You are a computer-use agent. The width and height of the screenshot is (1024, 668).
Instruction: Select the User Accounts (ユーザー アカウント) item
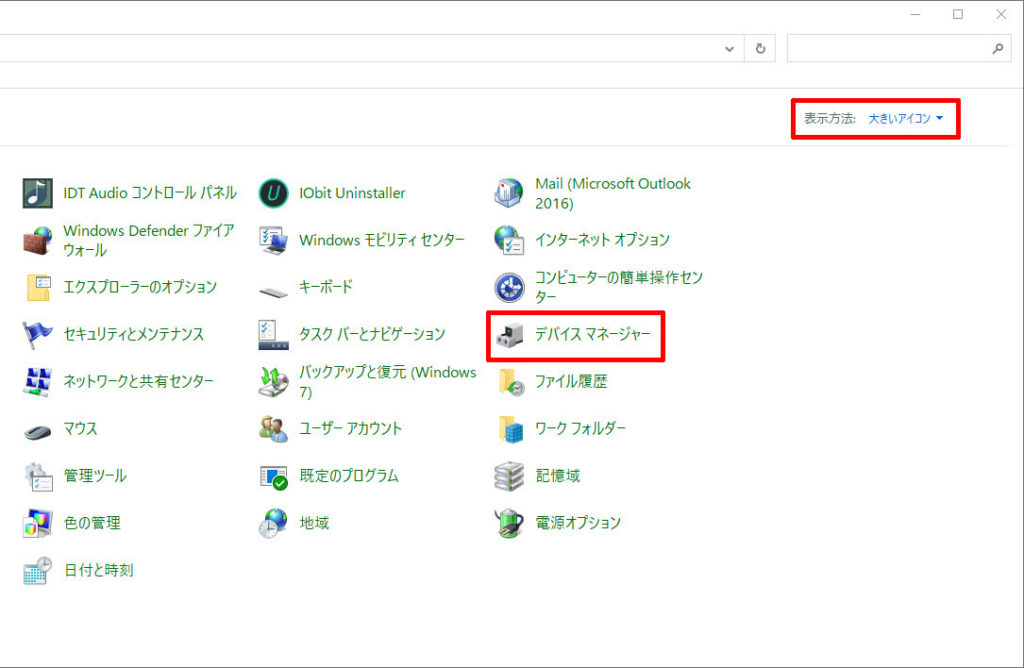click(x=350, y=428)
